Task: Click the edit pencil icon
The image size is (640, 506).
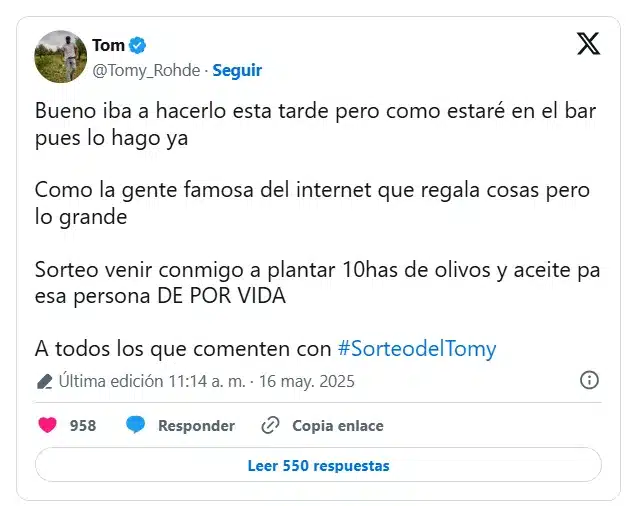Action: point(44,381)
